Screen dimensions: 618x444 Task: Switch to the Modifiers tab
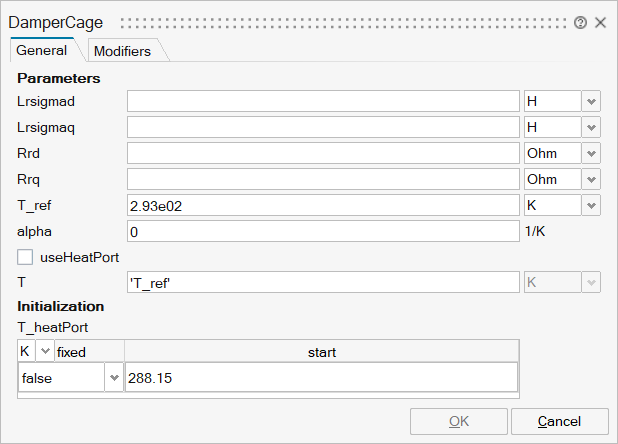tap(122, 51)
